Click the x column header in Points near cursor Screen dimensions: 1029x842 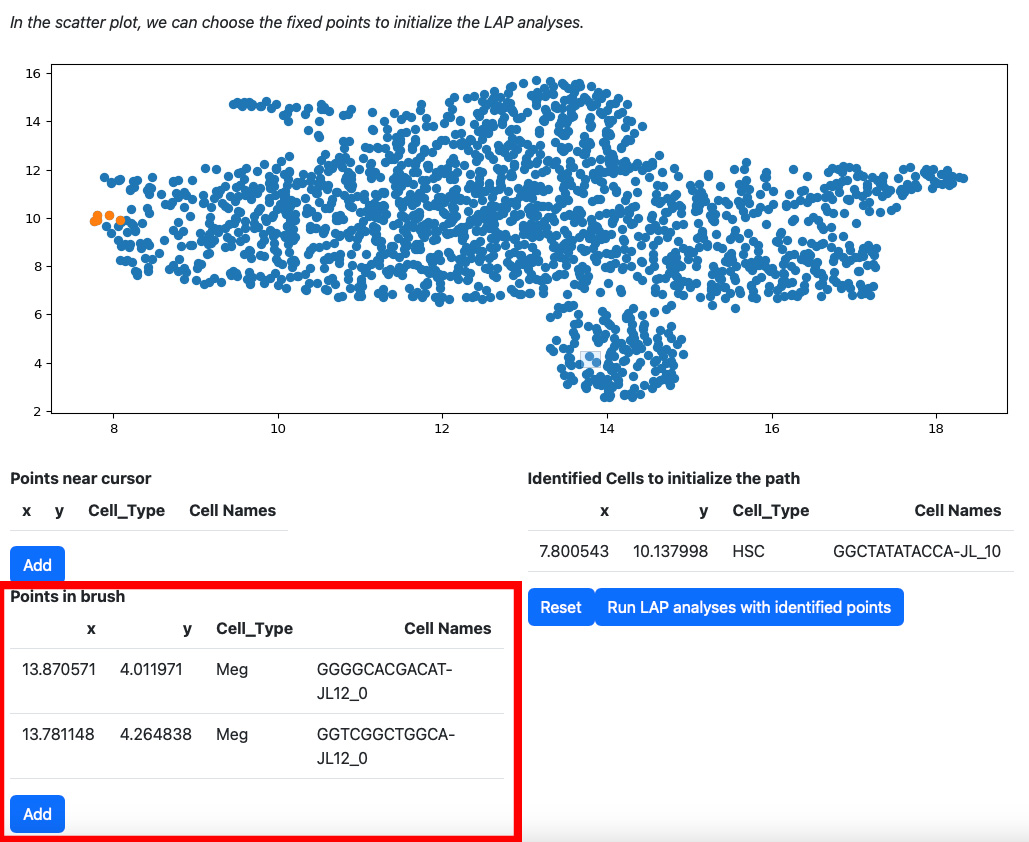tap(26, 511)
